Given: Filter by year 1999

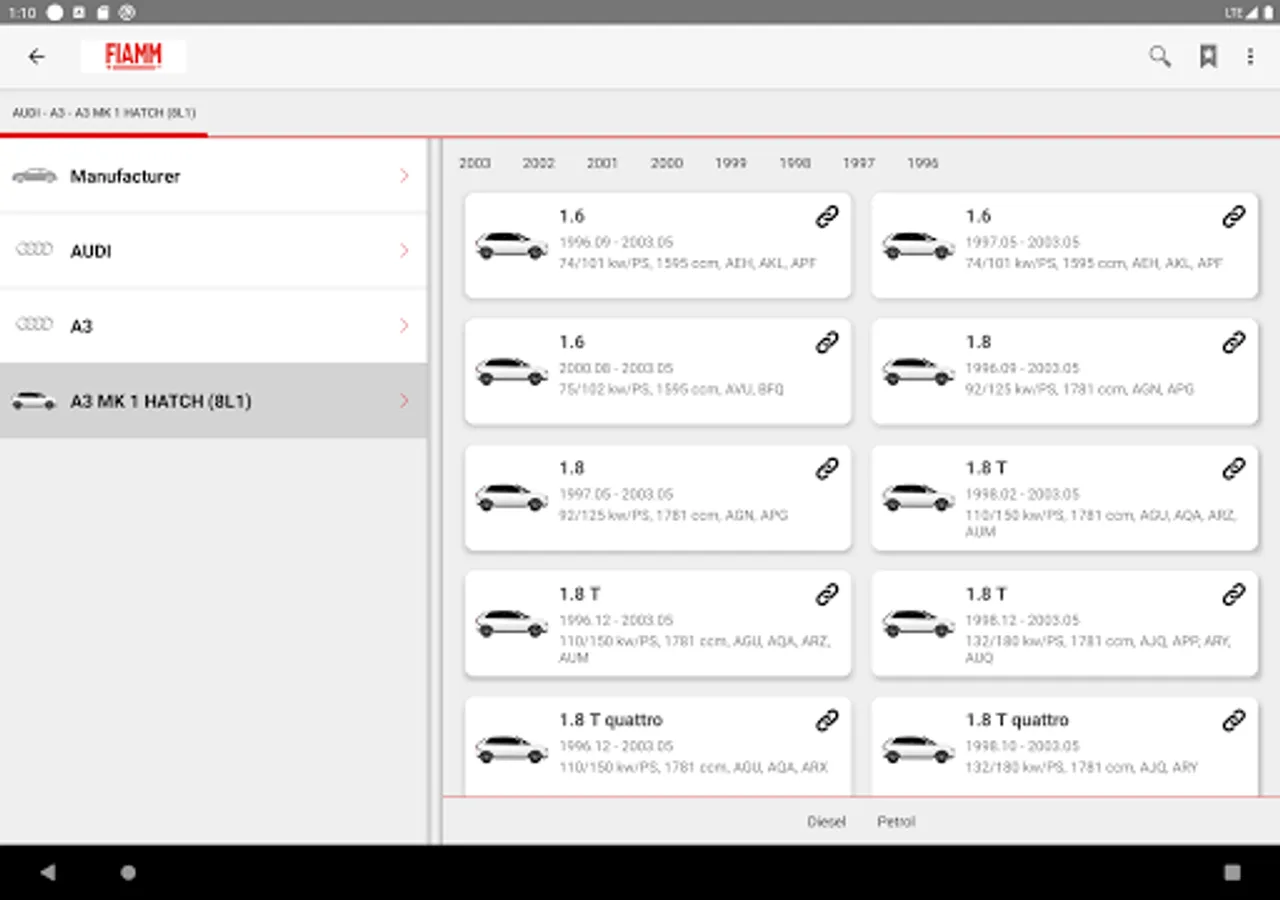Looking at the screenshot, I should [731, 163].
